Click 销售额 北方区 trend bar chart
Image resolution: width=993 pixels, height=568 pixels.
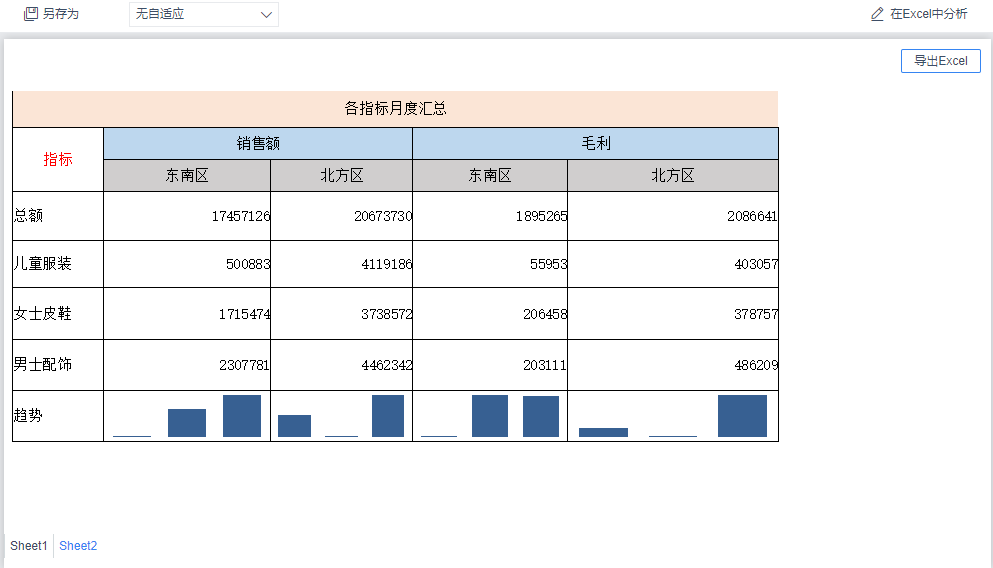[x=341, y=416]
